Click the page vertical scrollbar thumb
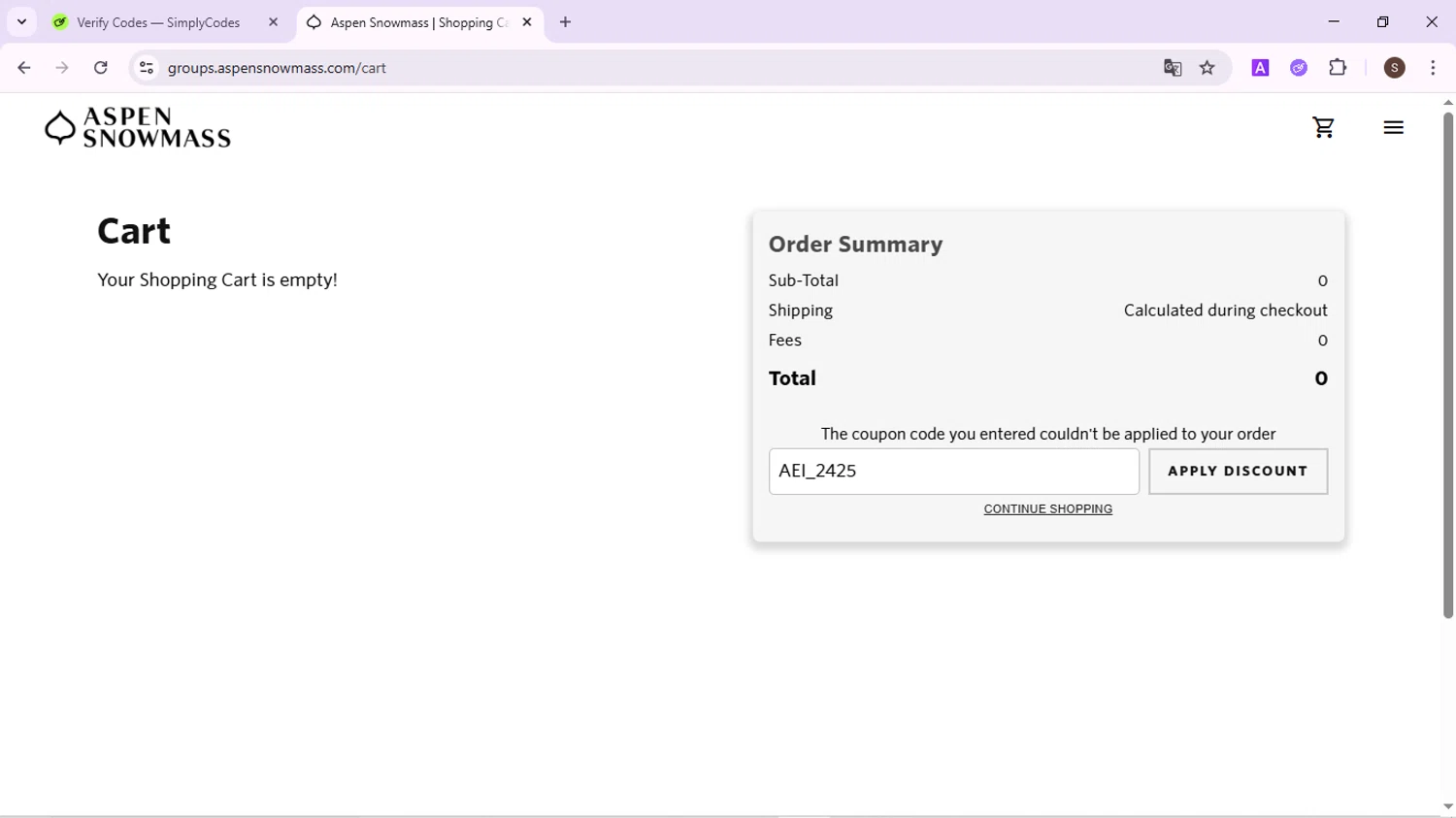The width and height of the screenshot is (1456, 818). click(1447, 365)
